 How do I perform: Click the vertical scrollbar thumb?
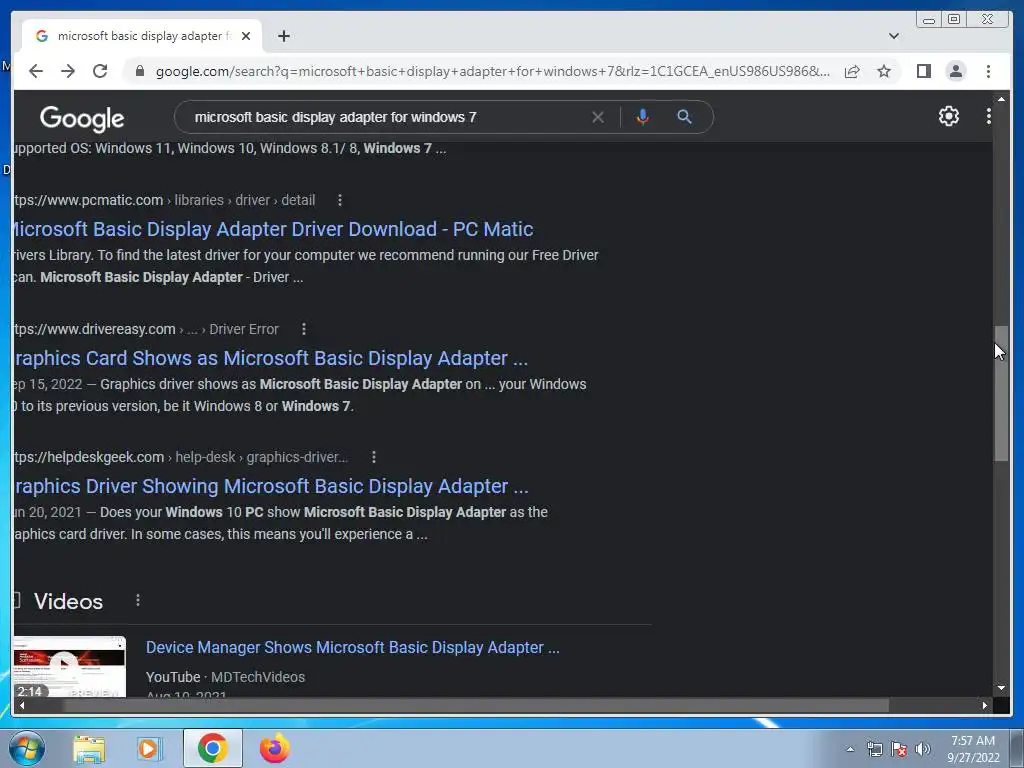click(1001, 394)
